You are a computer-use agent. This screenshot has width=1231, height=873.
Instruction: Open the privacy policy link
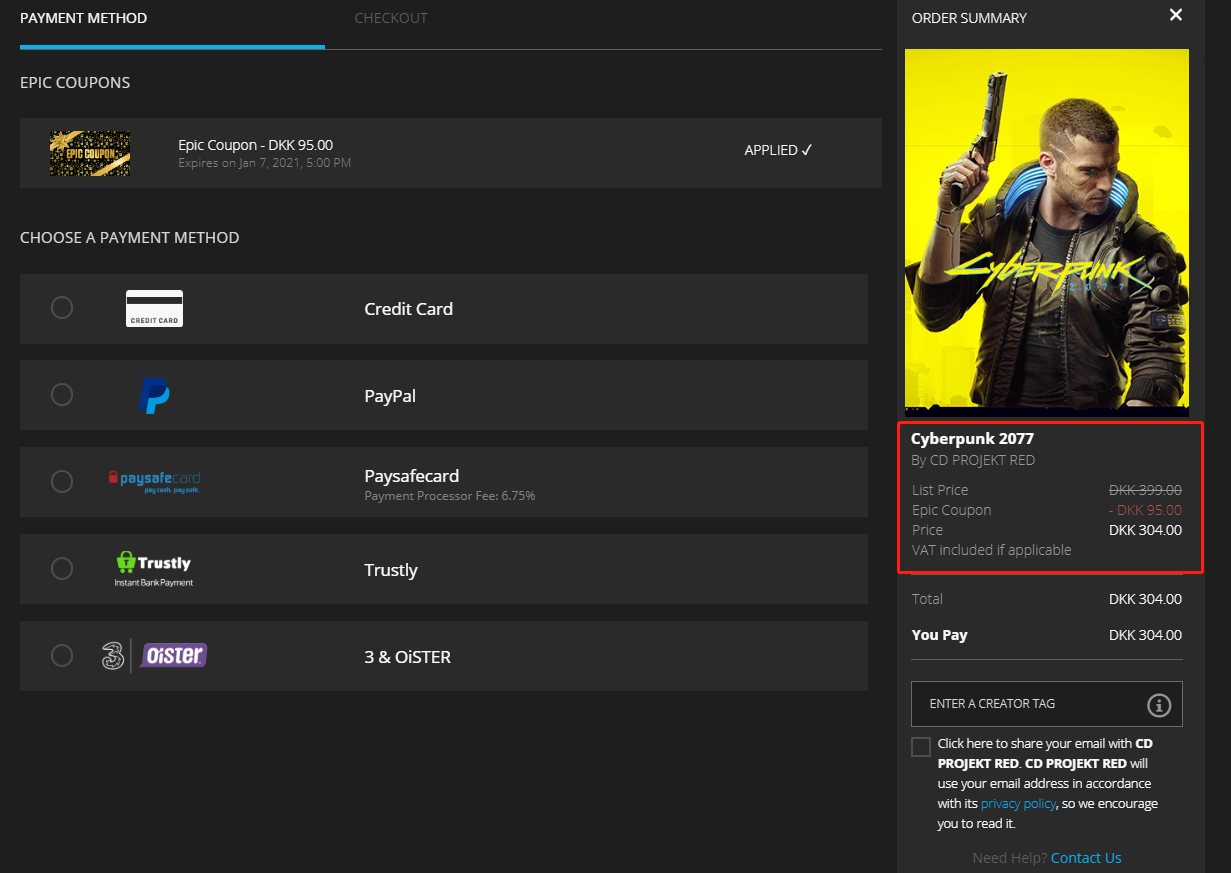[1018, 803]
